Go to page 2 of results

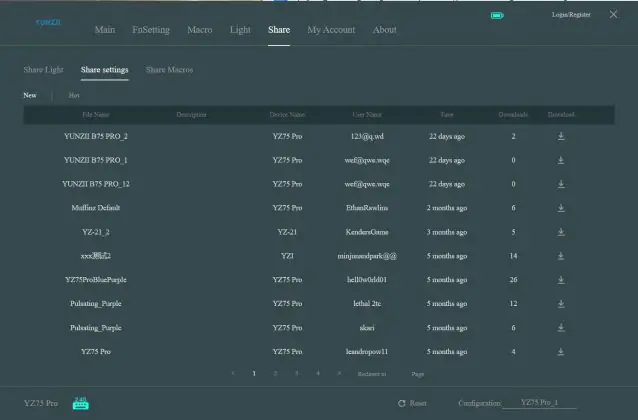point(275,373)
